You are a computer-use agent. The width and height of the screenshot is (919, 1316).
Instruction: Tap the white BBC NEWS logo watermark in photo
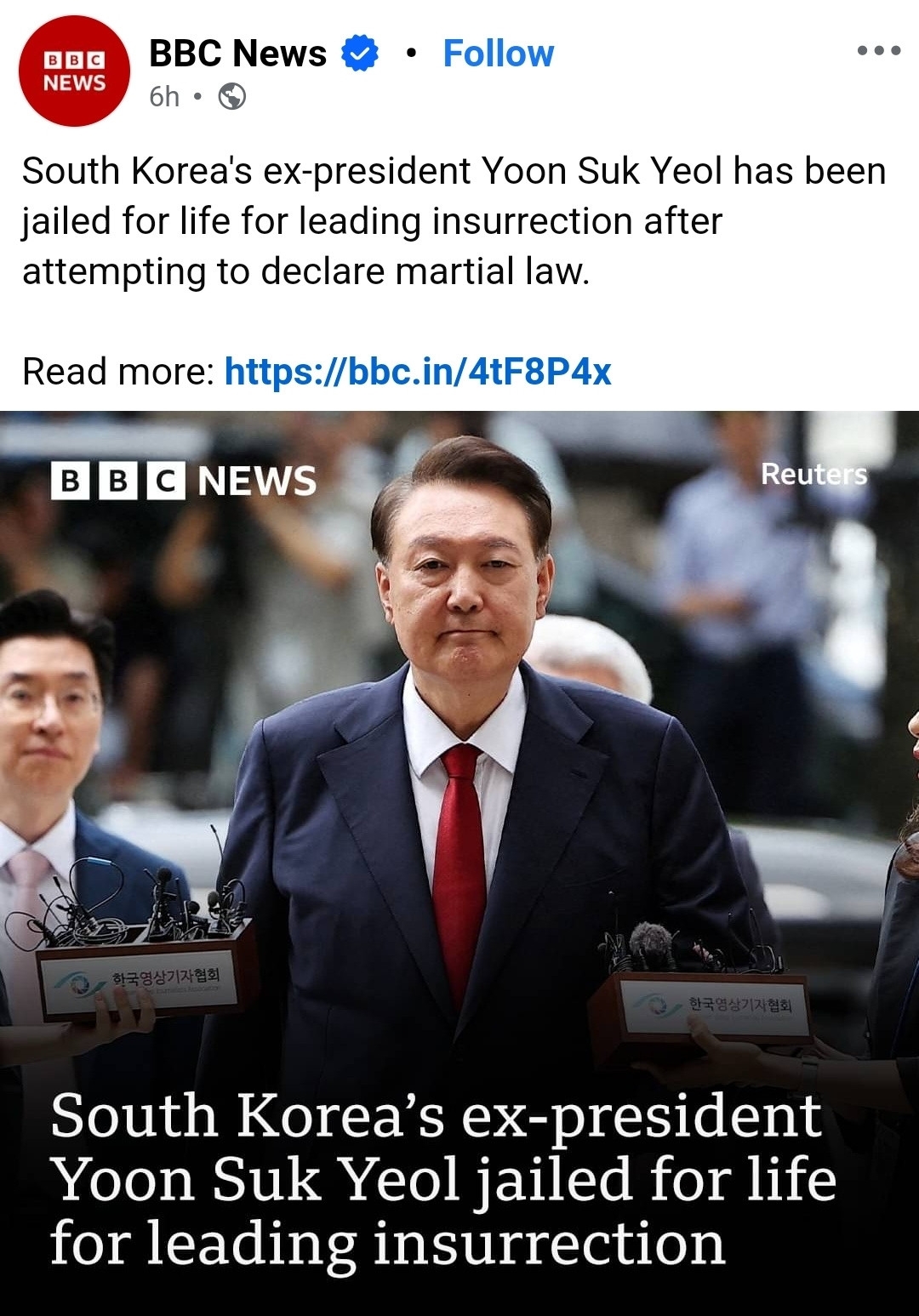[184, 481]
